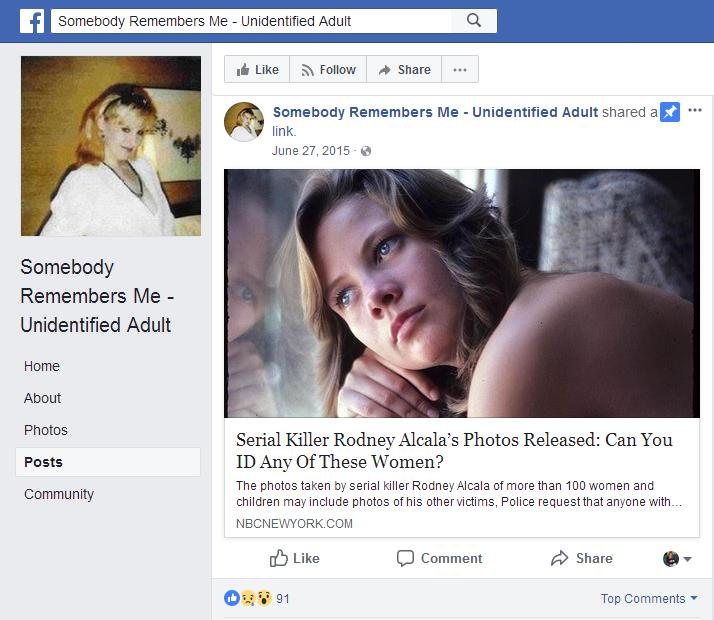The height and width of the screenshot is (620, 714).
Task: Click the globe public privacy icon
Action: [365, 151]
